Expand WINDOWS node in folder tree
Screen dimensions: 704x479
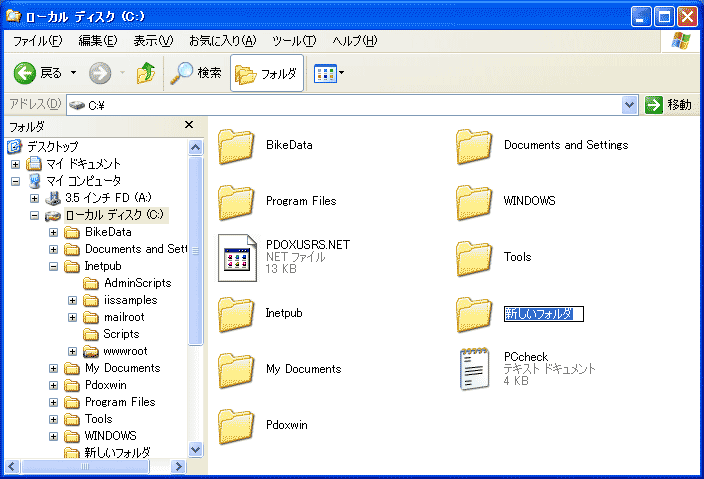[x=53, y=436]
